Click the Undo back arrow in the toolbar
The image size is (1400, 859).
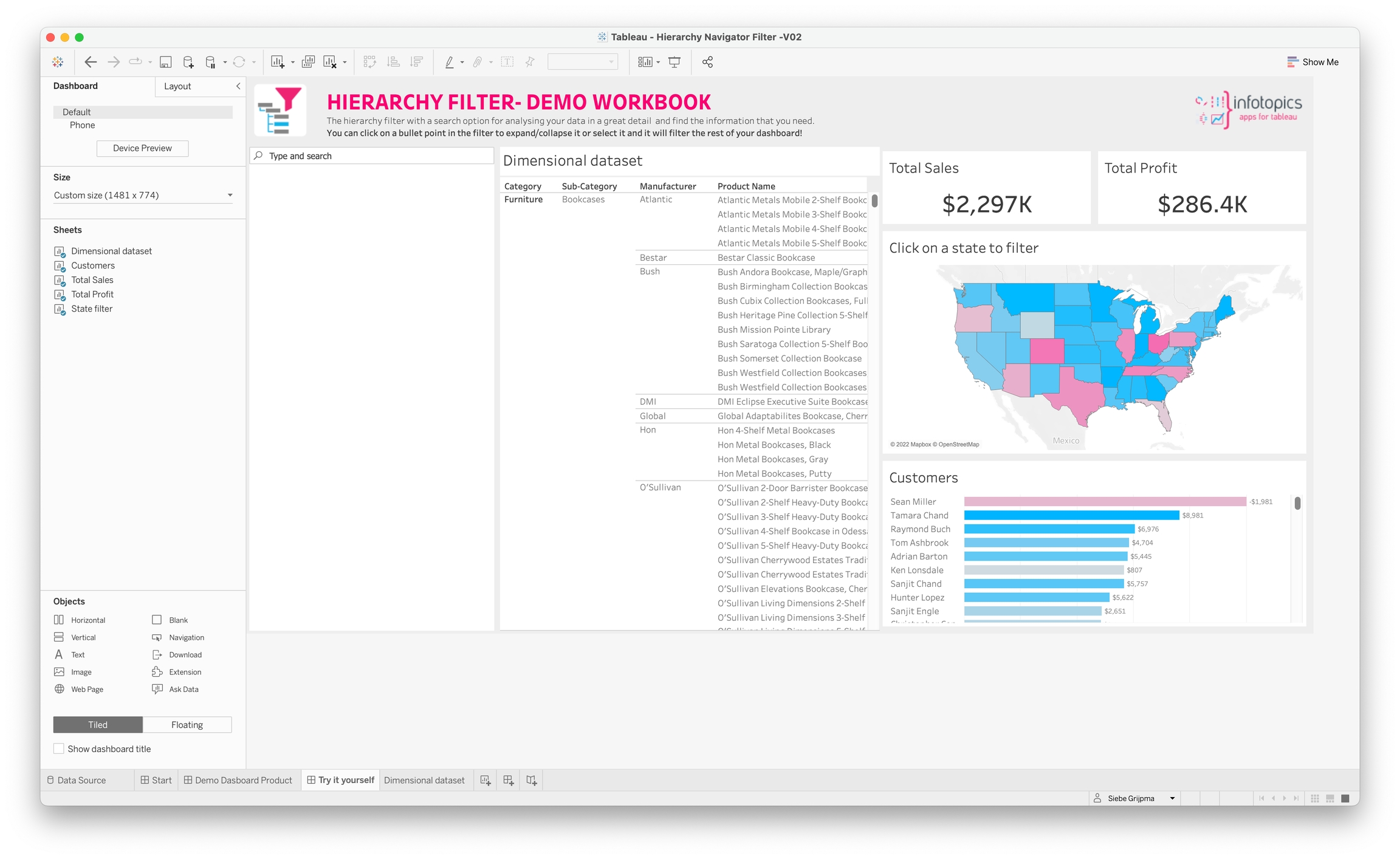point(91,62)
